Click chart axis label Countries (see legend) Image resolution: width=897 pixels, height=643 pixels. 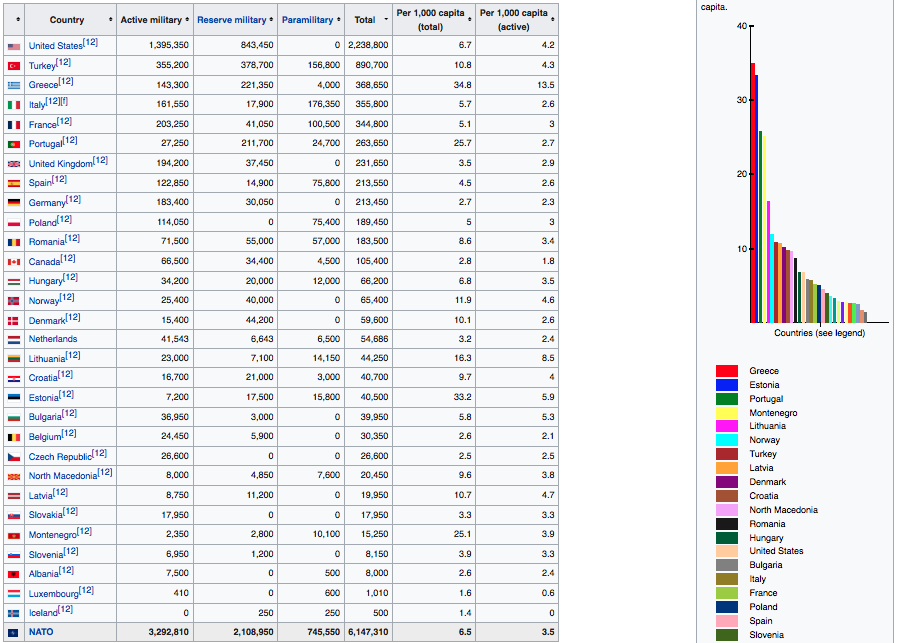[819, 333]
